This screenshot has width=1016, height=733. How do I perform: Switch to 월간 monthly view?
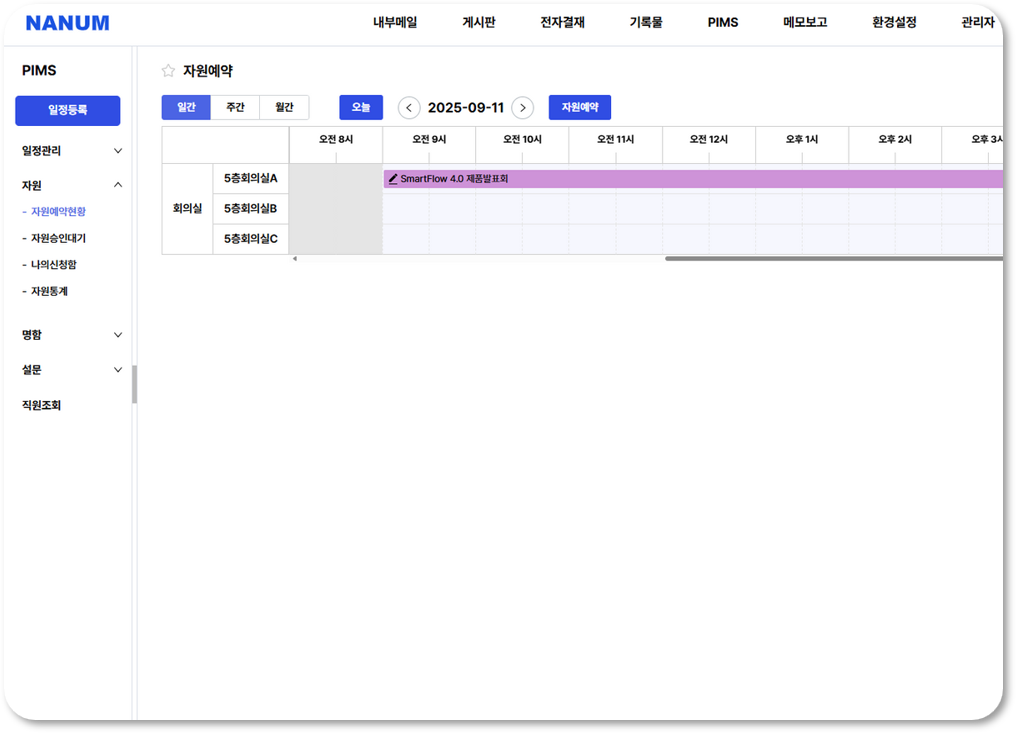(x=284, y=108)
